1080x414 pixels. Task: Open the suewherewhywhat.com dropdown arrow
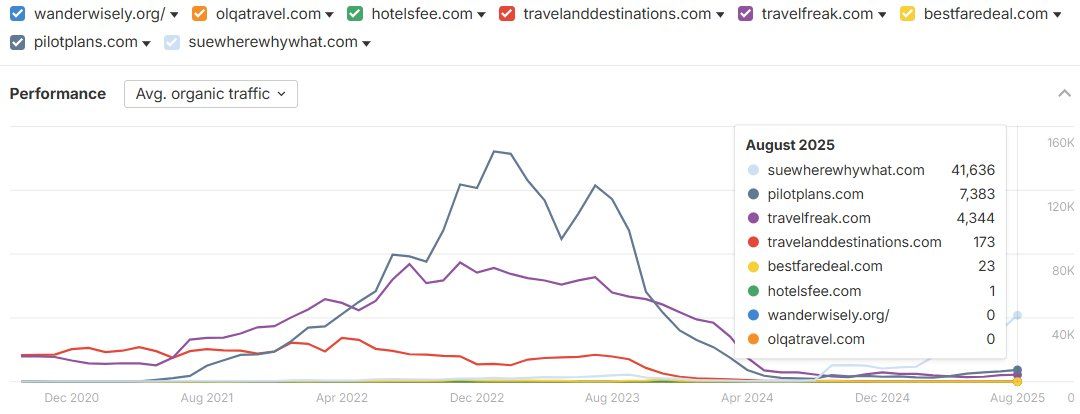[x=366, y=43]
